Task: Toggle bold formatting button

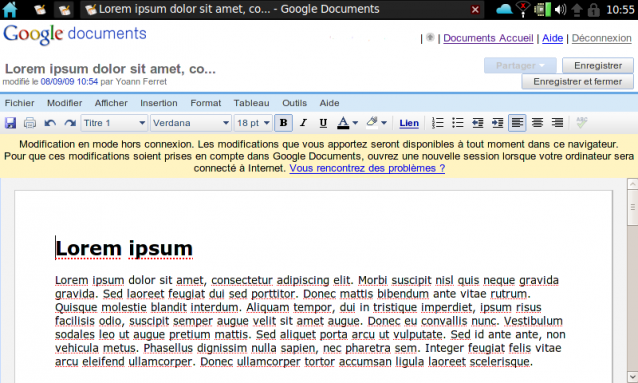Action: click(x=284, y=123)
